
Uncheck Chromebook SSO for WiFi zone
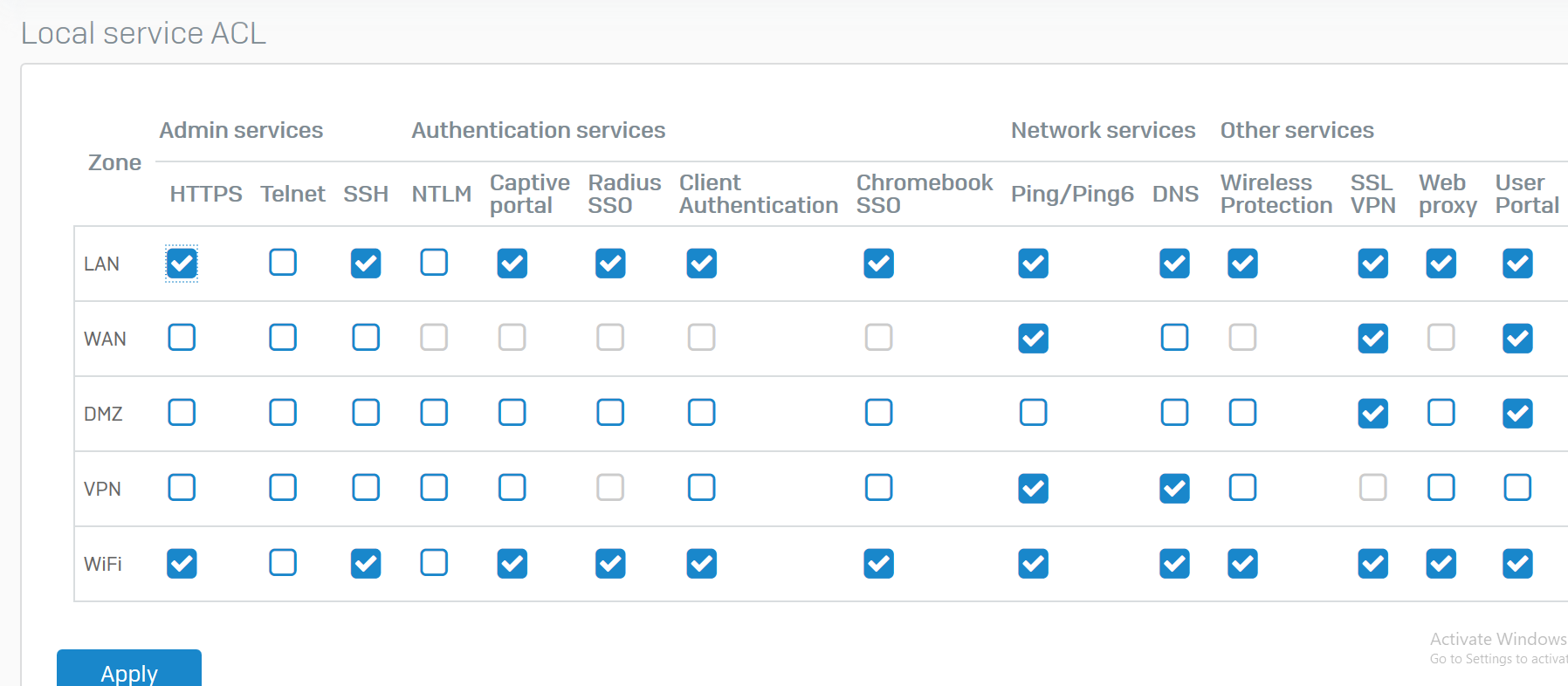[878, 564]
